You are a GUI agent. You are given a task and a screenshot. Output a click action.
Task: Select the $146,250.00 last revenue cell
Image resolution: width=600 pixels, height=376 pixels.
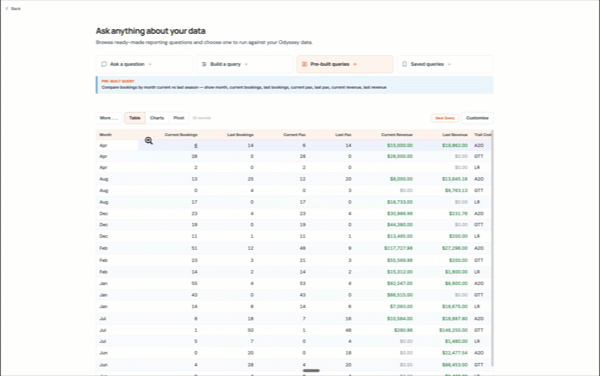coord(453,330)
